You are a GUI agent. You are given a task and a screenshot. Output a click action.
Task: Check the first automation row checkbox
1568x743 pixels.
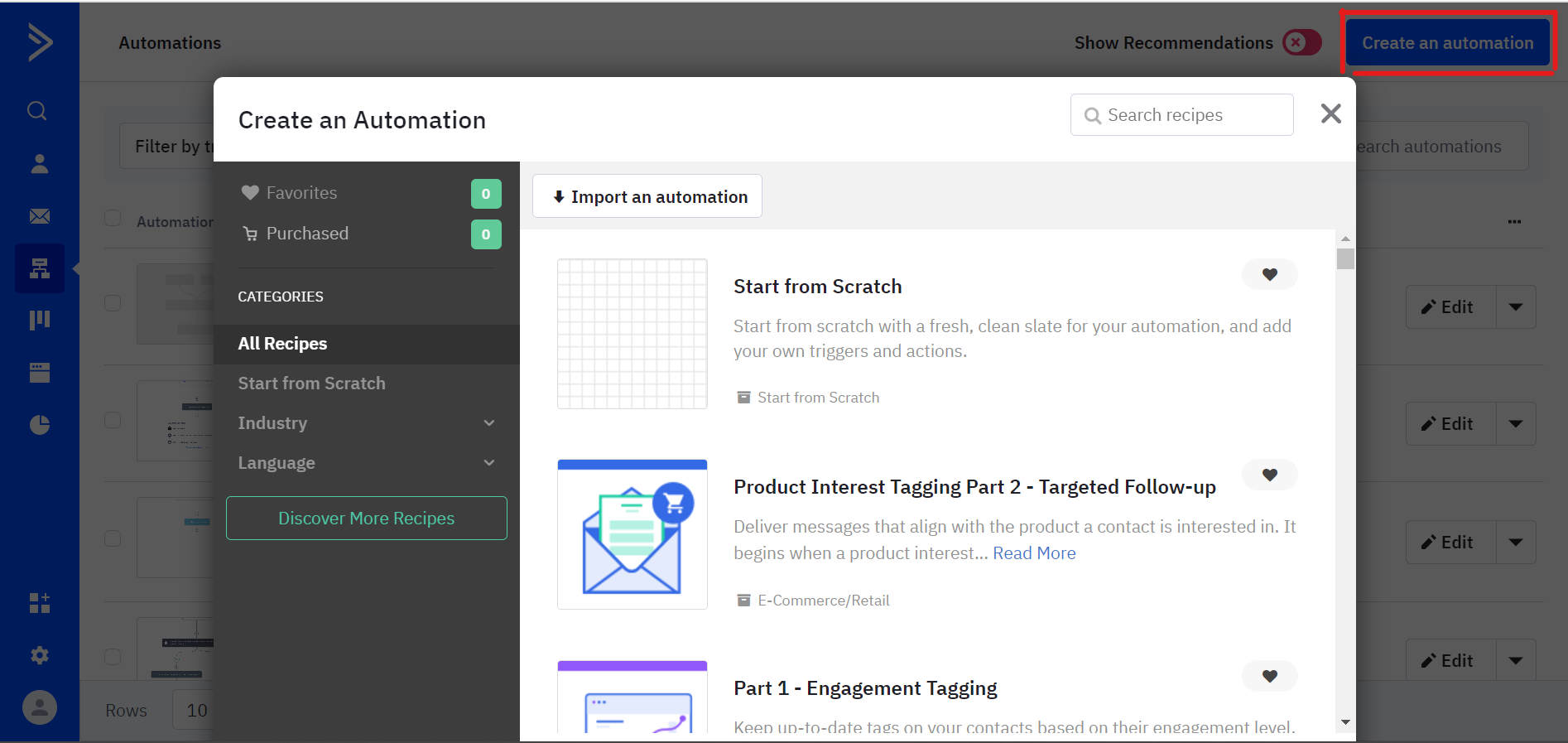tap(113, 303)
